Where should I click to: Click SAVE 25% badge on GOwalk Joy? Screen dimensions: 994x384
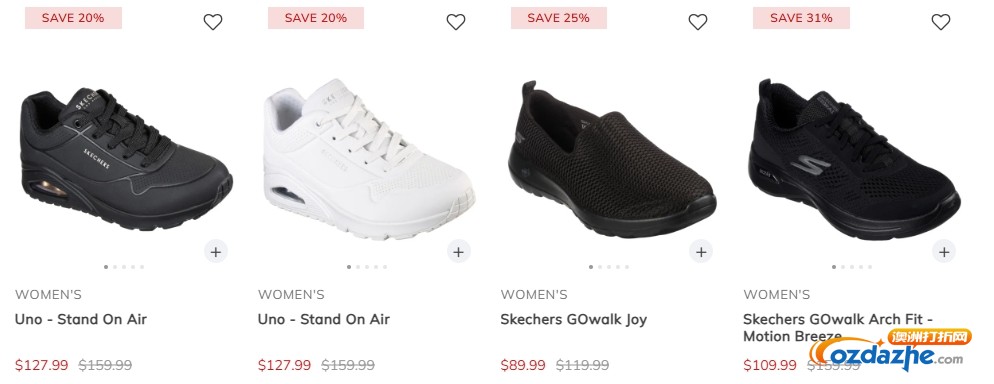tap(558, 18)
